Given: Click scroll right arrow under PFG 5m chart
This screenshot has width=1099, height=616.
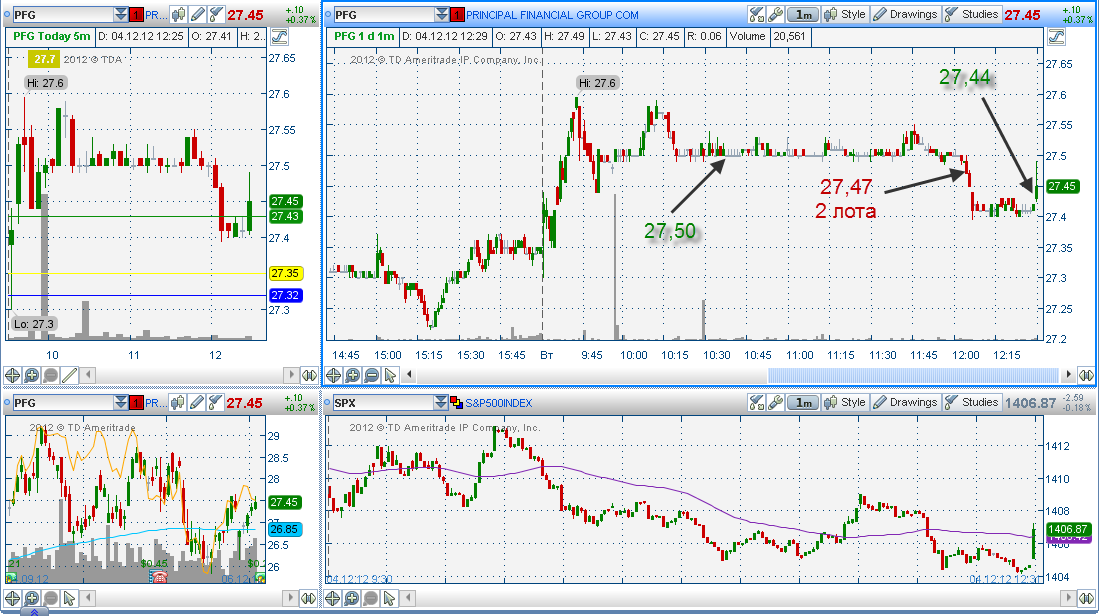Looking at the screenshot, I should point(291,375).
